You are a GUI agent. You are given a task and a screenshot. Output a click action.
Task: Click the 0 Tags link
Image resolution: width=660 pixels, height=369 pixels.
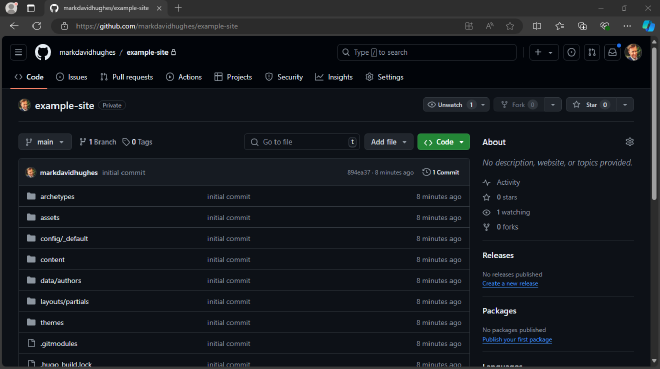[x=137, y=142]
